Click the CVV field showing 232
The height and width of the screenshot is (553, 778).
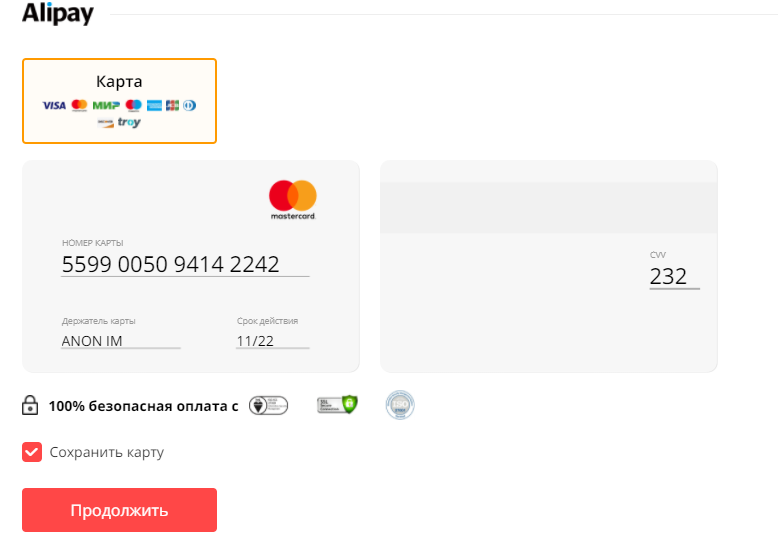673,277
